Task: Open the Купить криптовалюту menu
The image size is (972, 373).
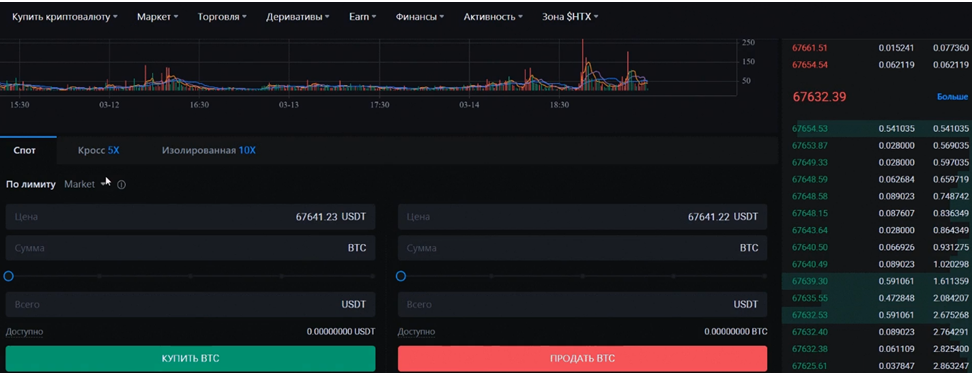Action: (x=64, y=17)
